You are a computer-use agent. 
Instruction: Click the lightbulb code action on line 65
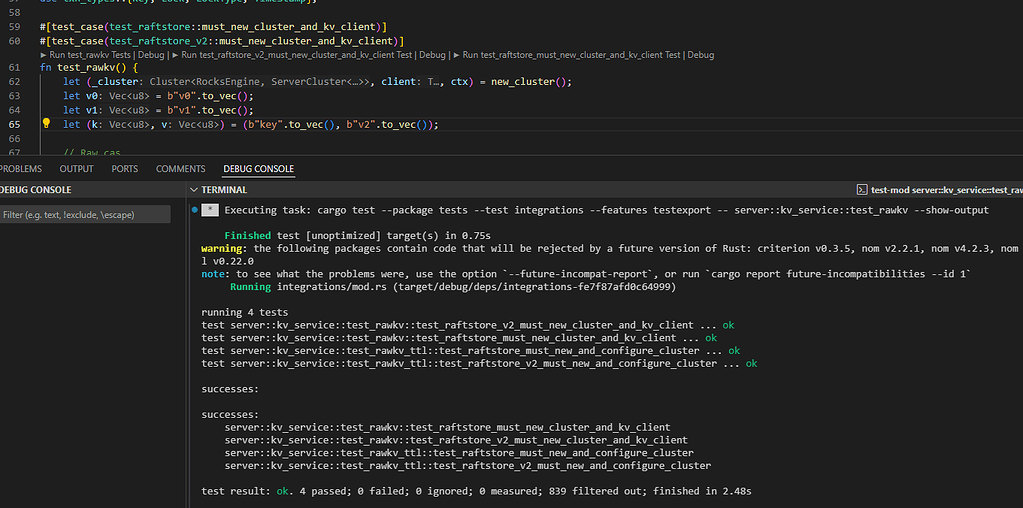click(46, 125)
